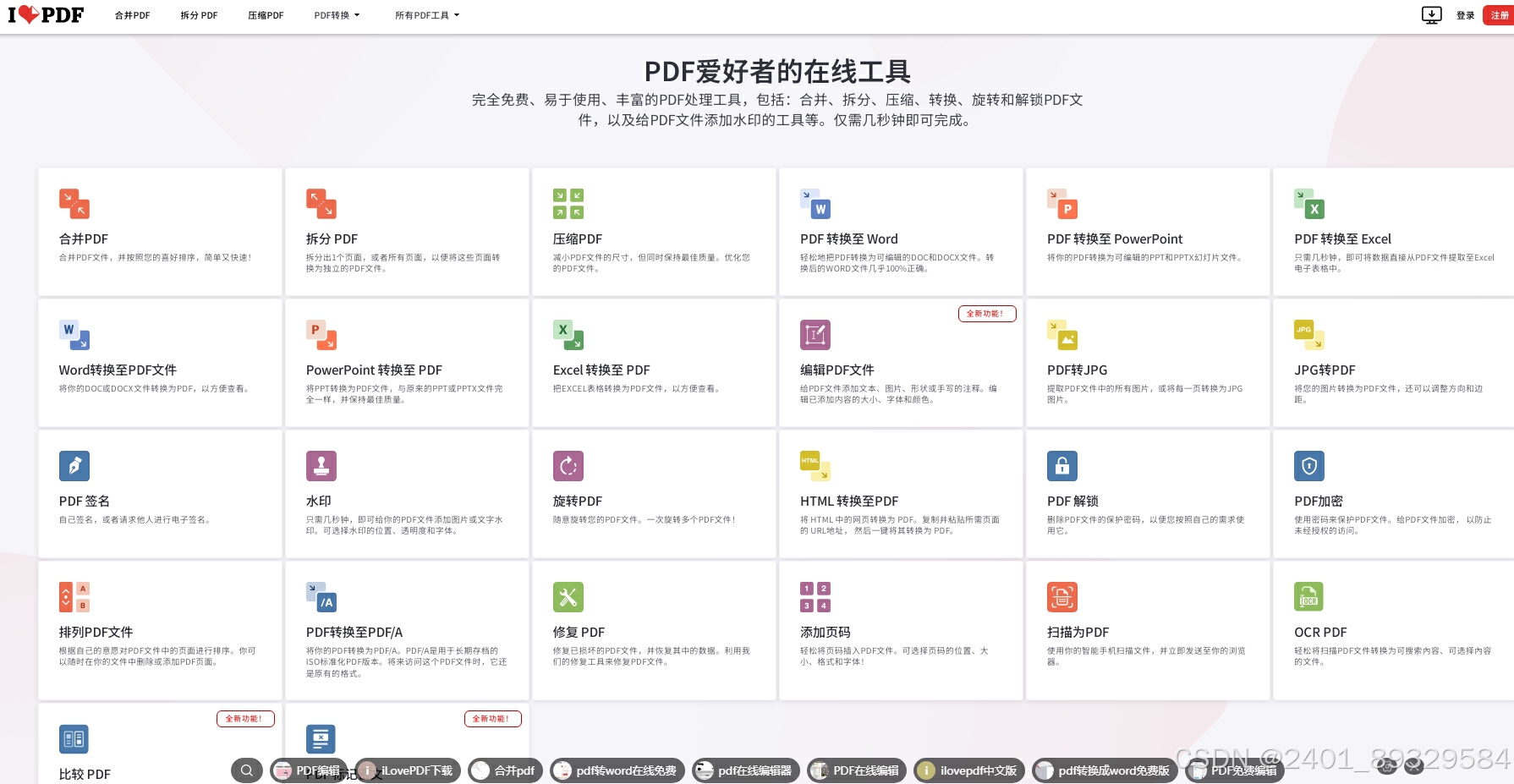This screenshot has height=784, width=1514.
Task: Open the 编辑PDF文件 tool icon
Action: (815, 335)
